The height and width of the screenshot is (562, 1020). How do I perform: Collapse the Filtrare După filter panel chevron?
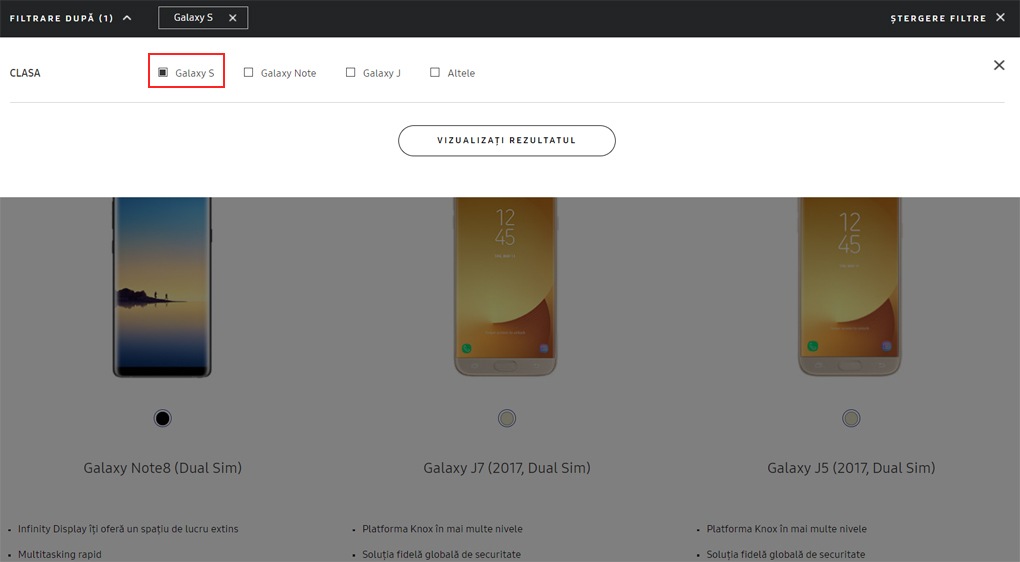click(x=128, y=18)
